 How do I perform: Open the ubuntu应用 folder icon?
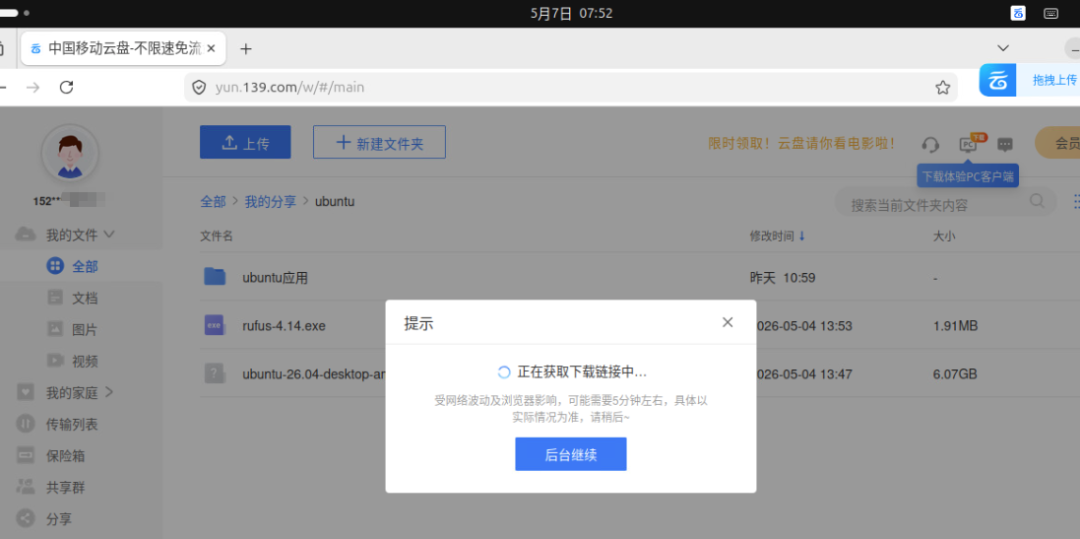[215, 277]
